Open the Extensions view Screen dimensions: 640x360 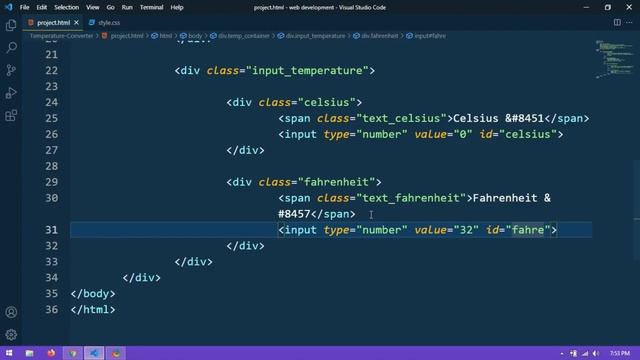point(11,116)
